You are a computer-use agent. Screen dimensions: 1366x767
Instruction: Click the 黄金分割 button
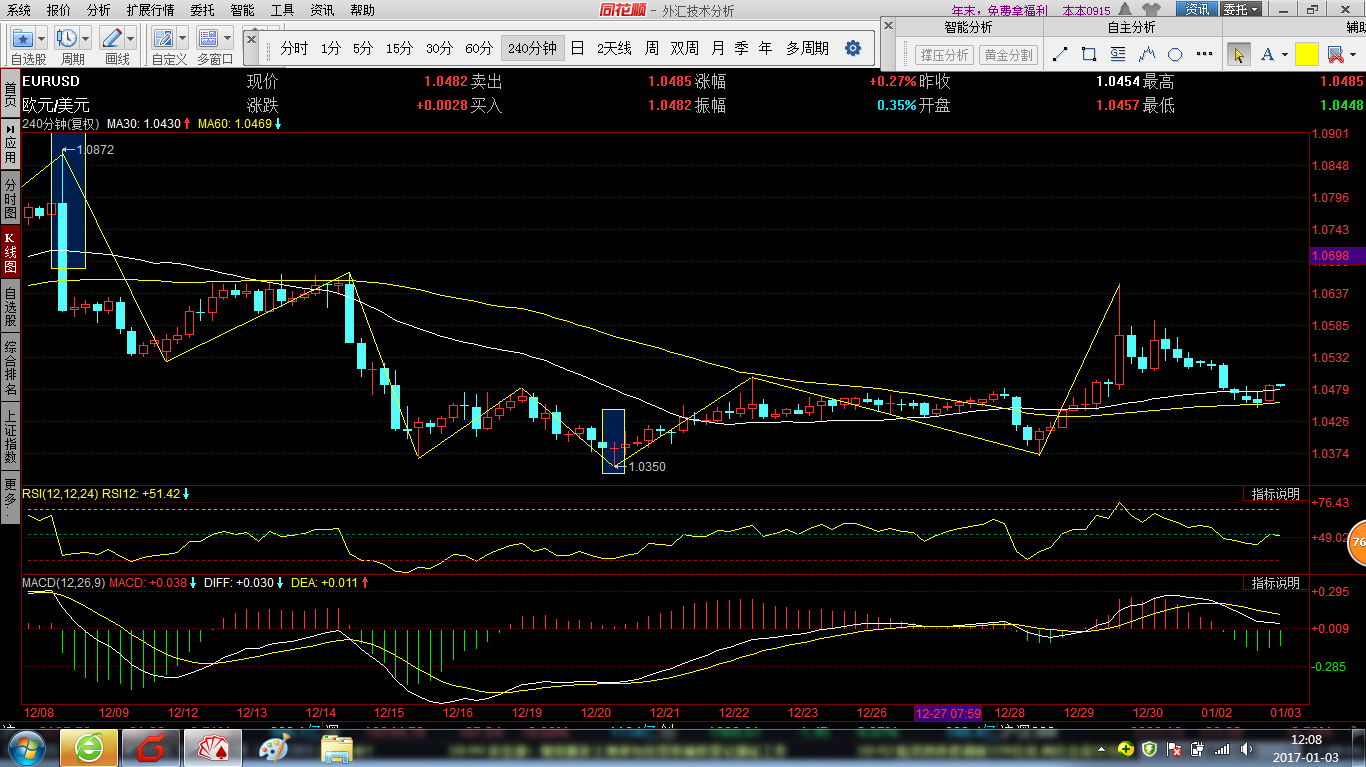1009,55
